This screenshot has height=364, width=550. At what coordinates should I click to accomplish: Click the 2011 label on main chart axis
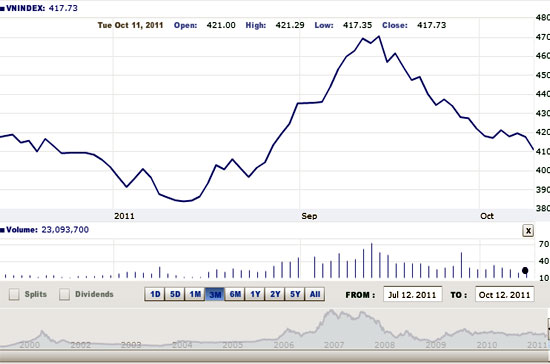click(x=124, y=216)
